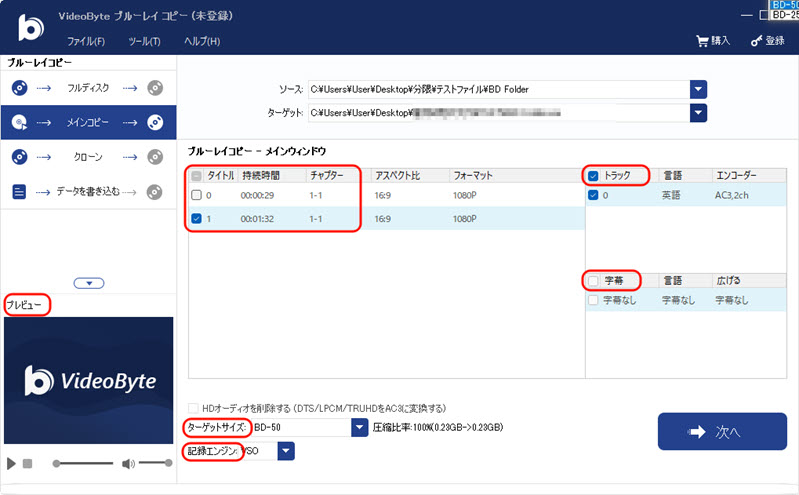Play the preview video

[11, 463]
